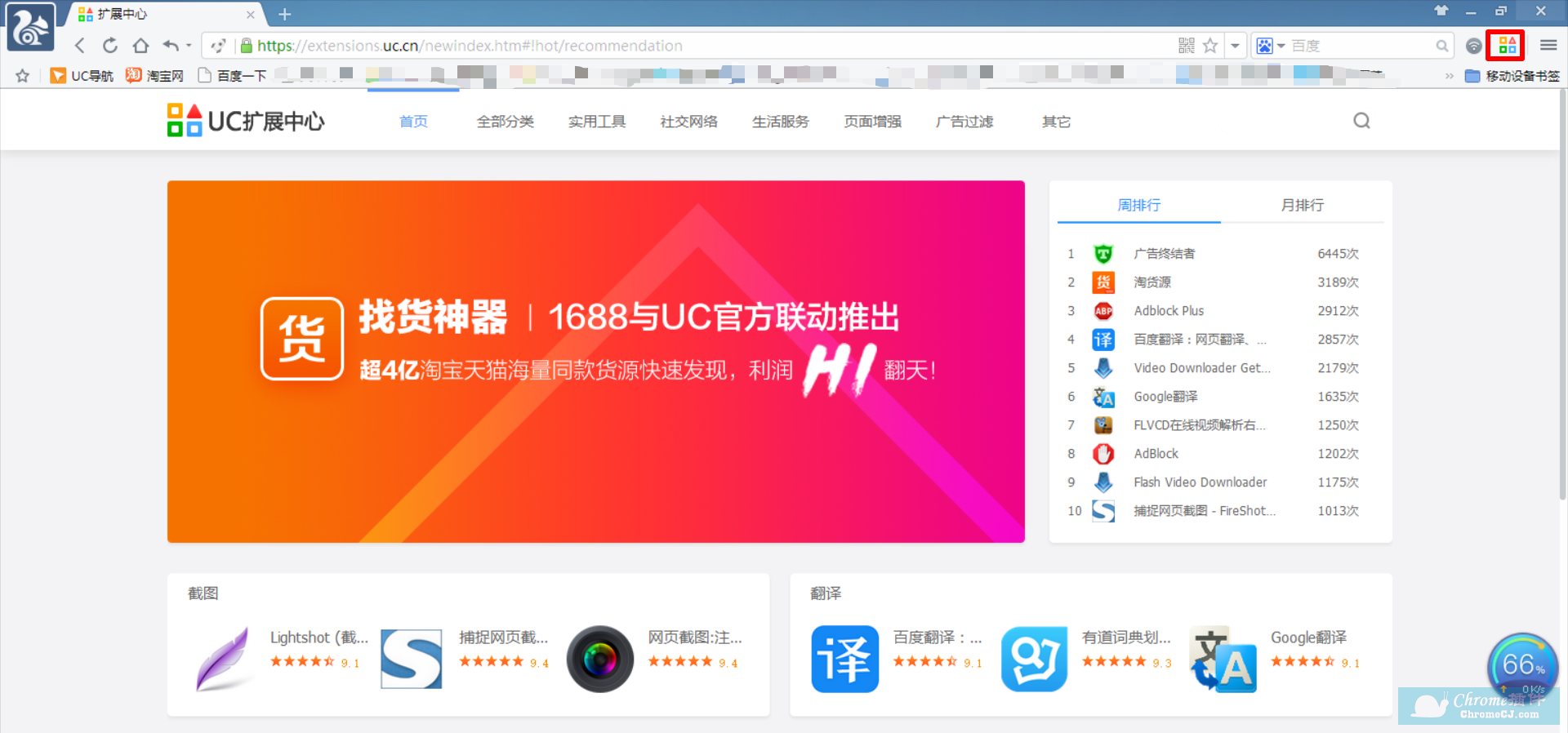Select the 其它 navigation tab
The image size is (1568, 733).
[x=1056, y=122]
